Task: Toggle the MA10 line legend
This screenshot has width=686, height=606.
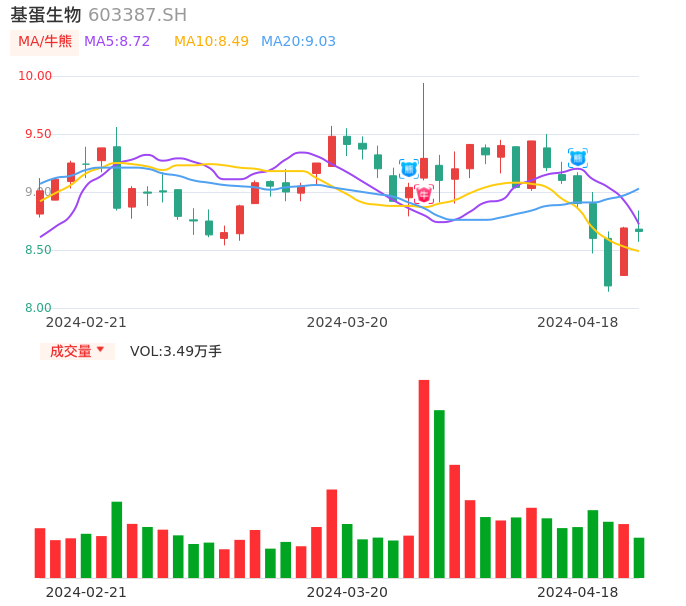Action: tap(211, 42)
